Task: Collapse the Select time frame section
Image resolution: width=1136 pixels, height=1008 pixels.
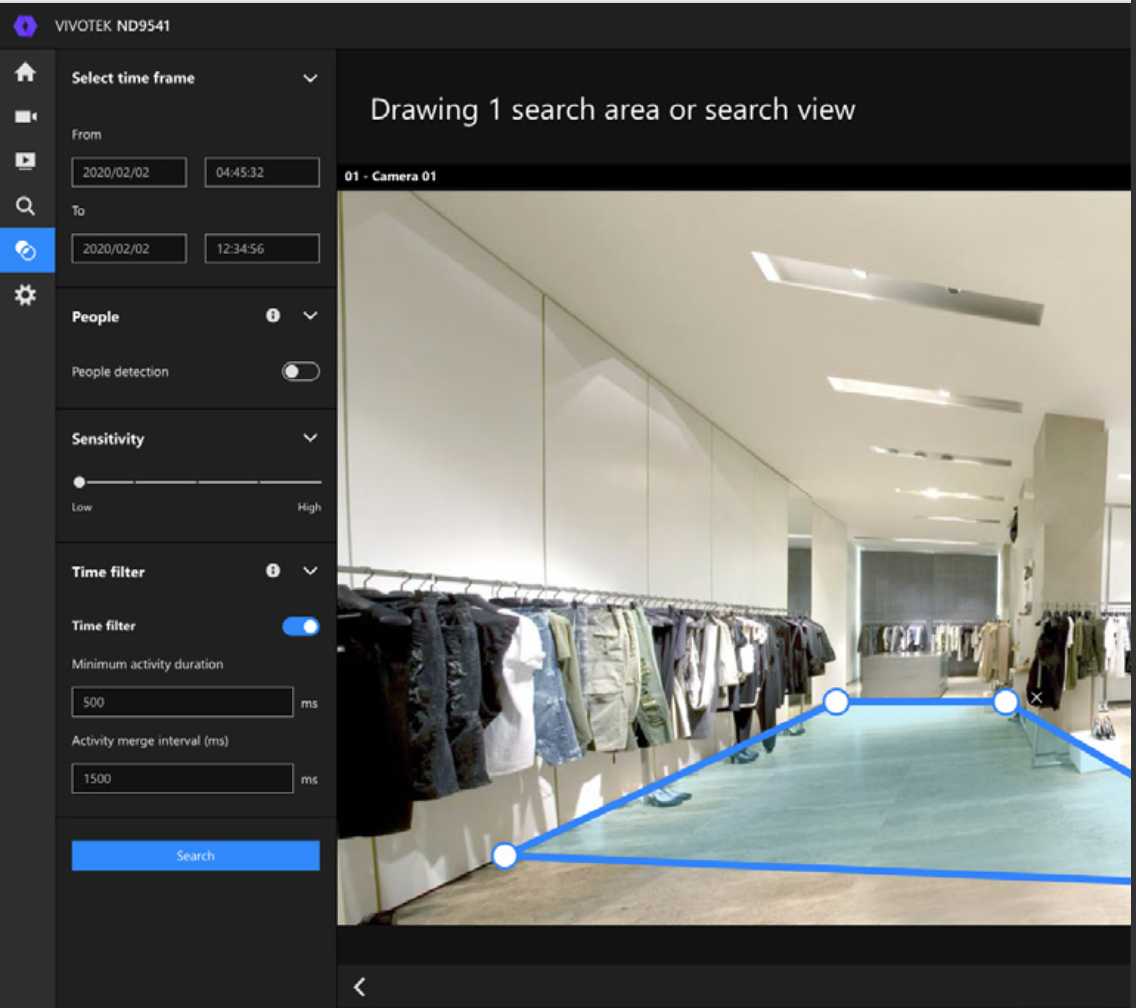Action: point(310,78)
